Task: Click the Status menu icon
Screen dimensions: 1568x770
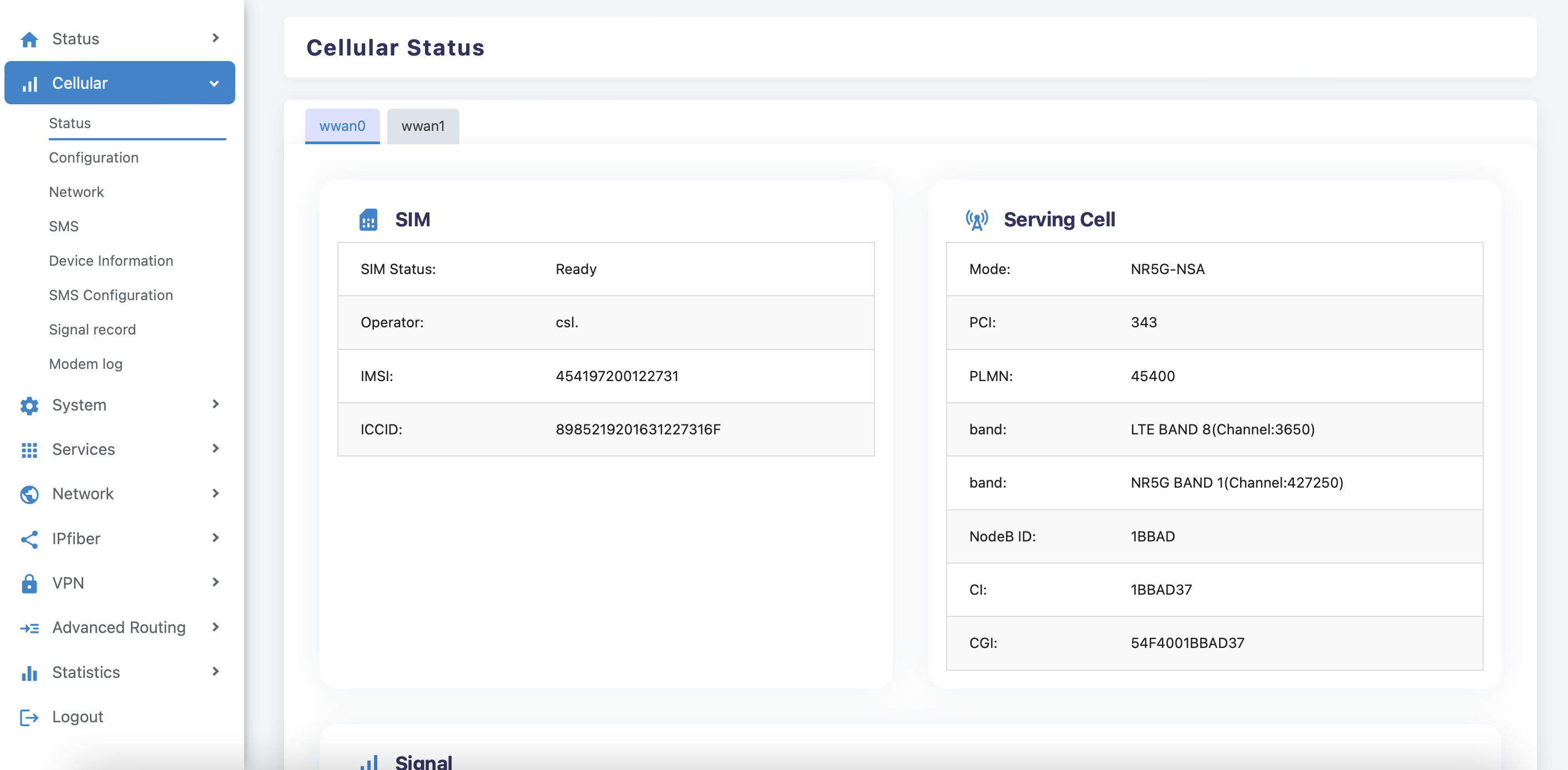Action: (29, 38)
